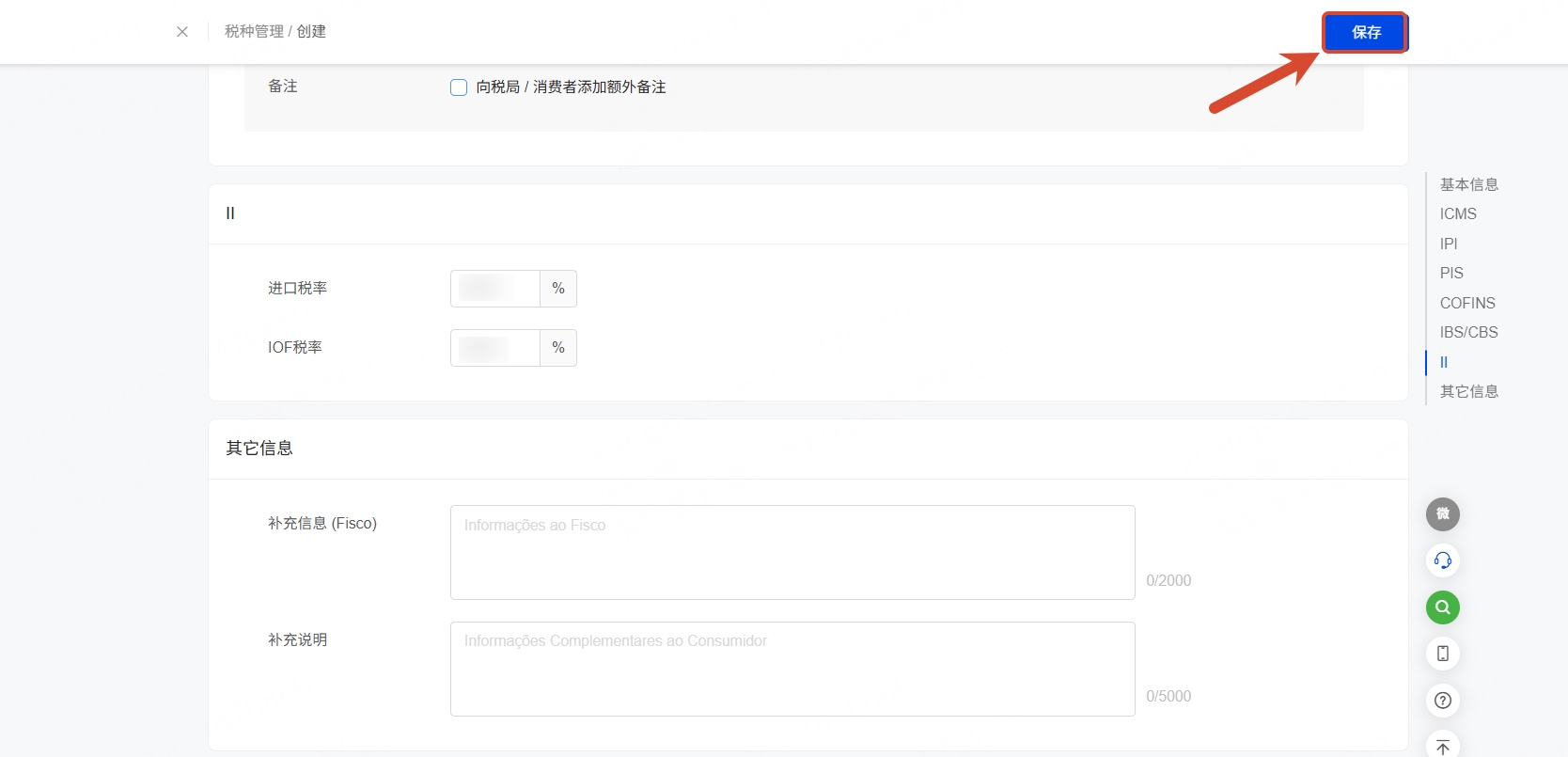This screenshot has height=757, width=1568.
Task: Click the 备注 field label
Action: pos(283,87)
